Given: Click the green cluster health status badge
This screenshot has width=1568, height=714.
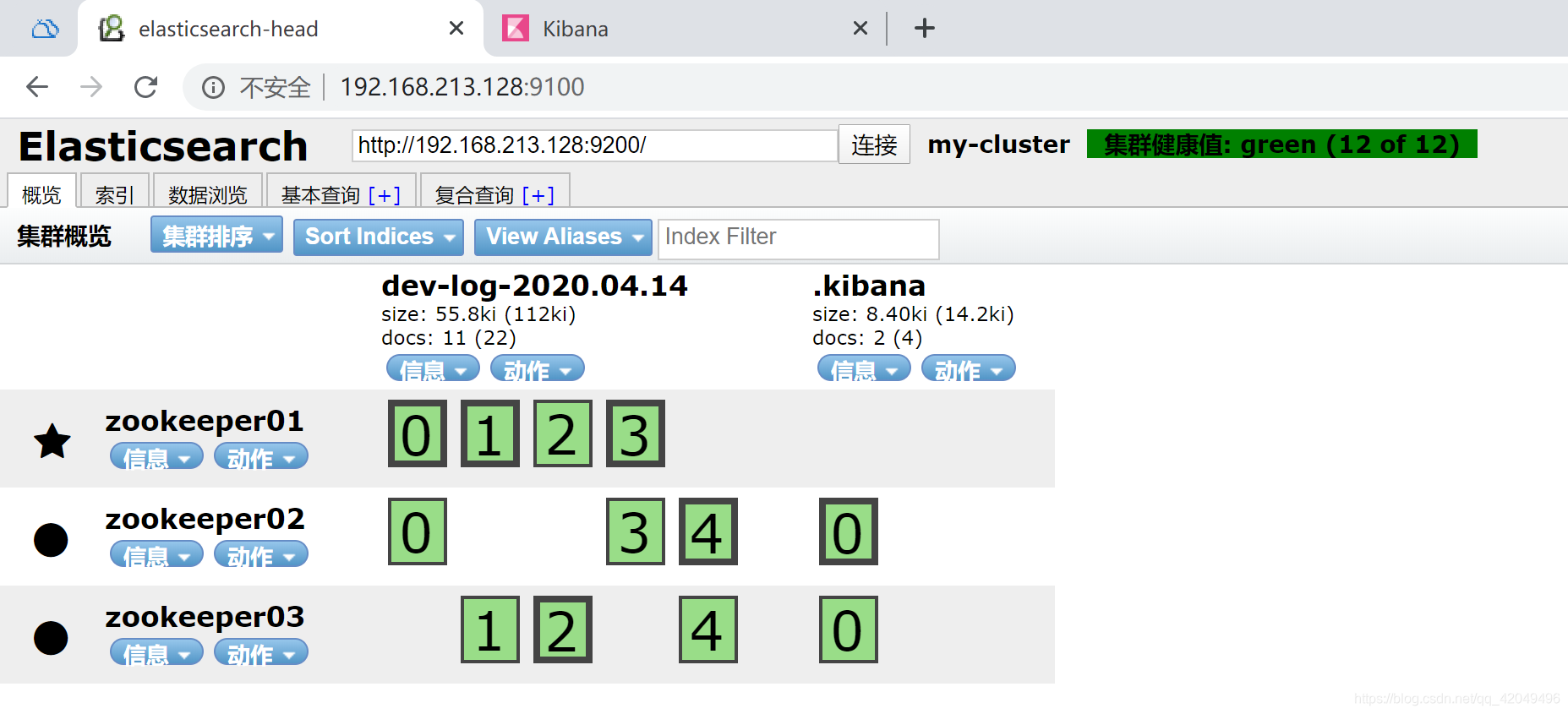Looking at the screenshot, I should (x=1281, y=144).
